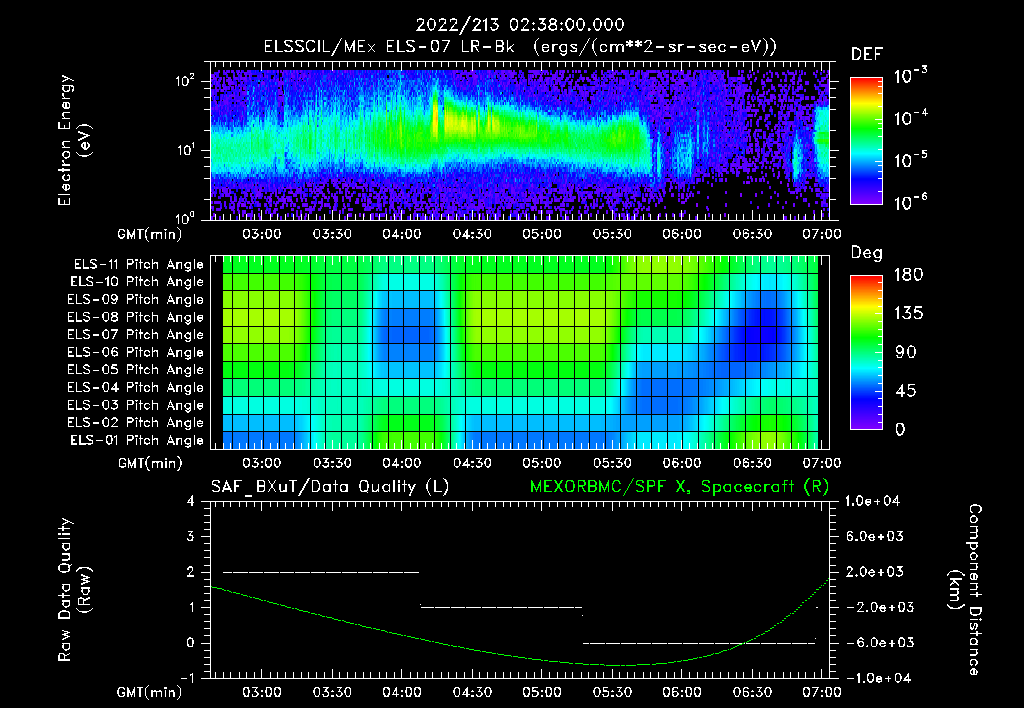Click the 04:30 tick label under spectrogram

[x=472, y=234]
